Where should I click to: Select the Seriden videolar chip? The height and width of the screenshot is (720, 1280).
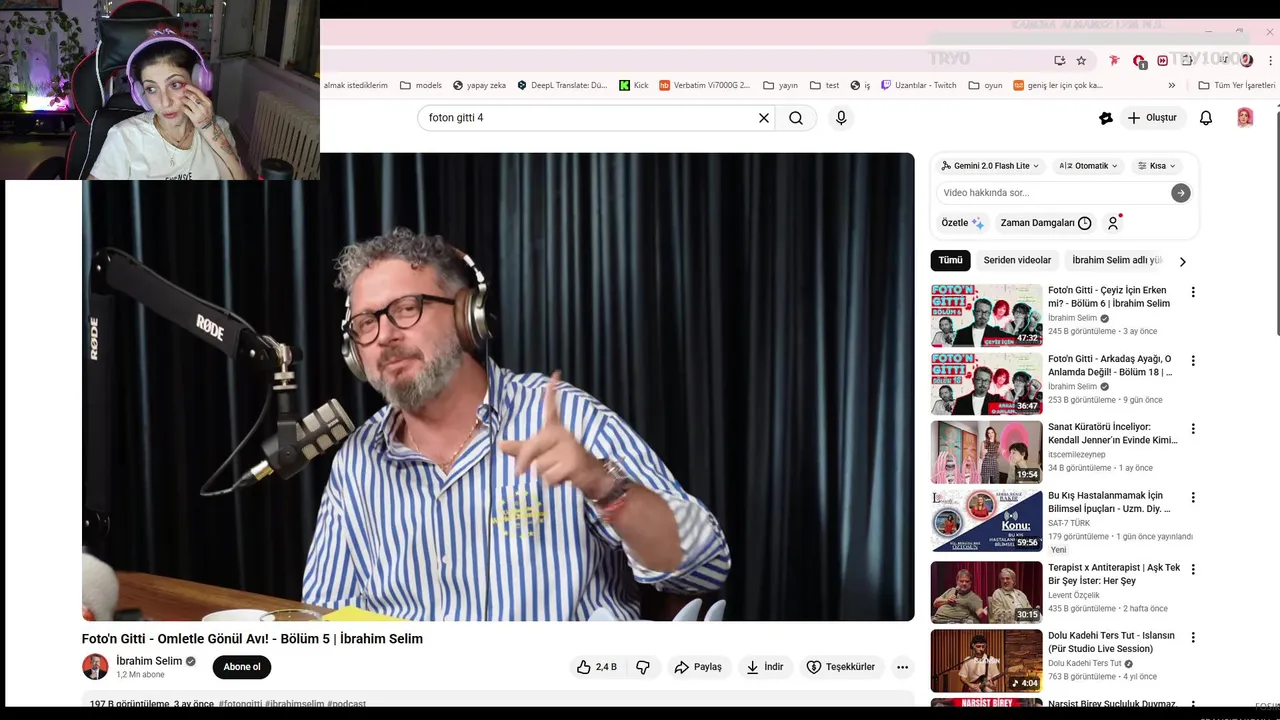coord(1017,260)
